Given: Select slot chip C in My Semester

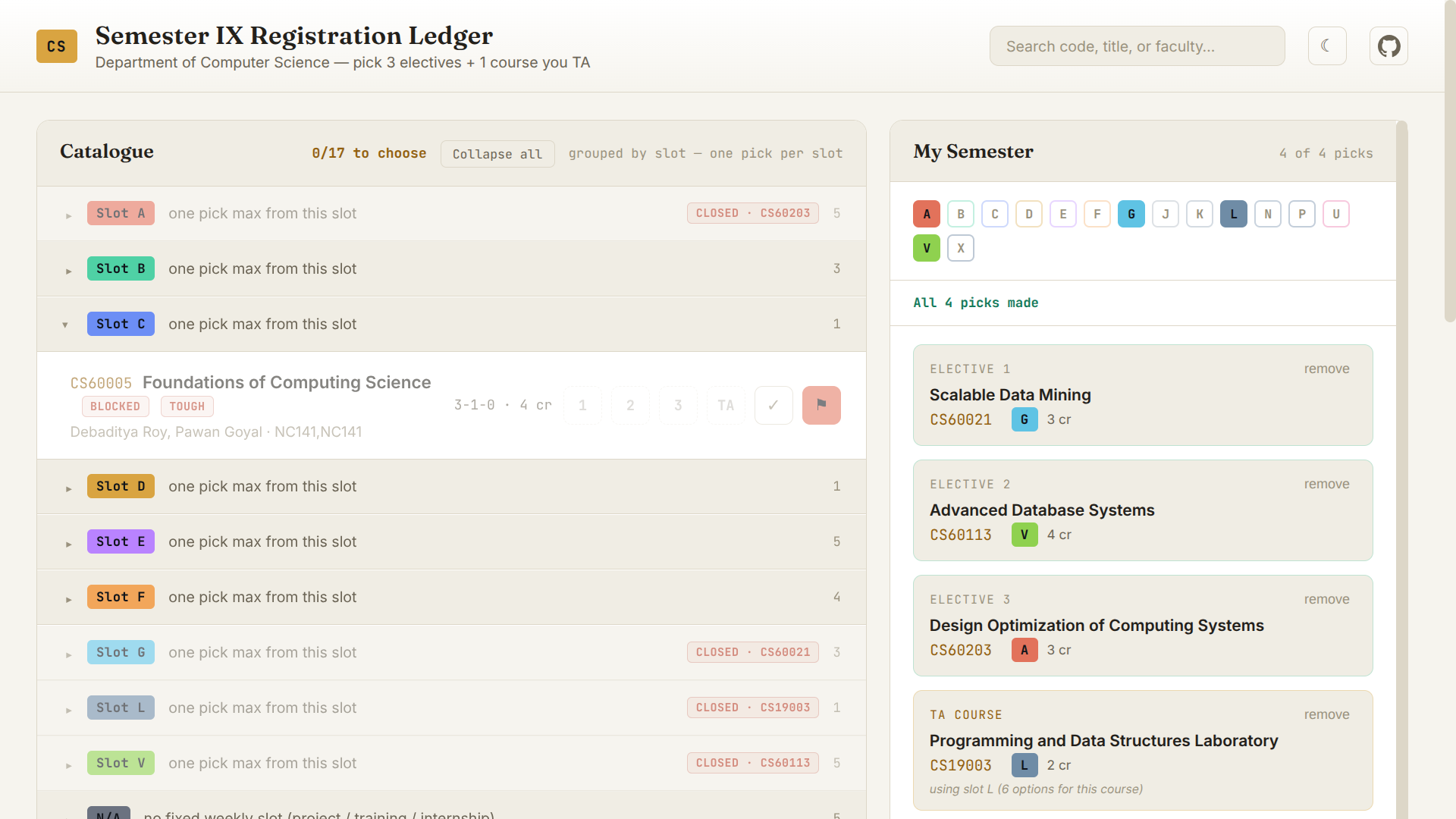Looking at the screenshot, I should coord(995,214).
